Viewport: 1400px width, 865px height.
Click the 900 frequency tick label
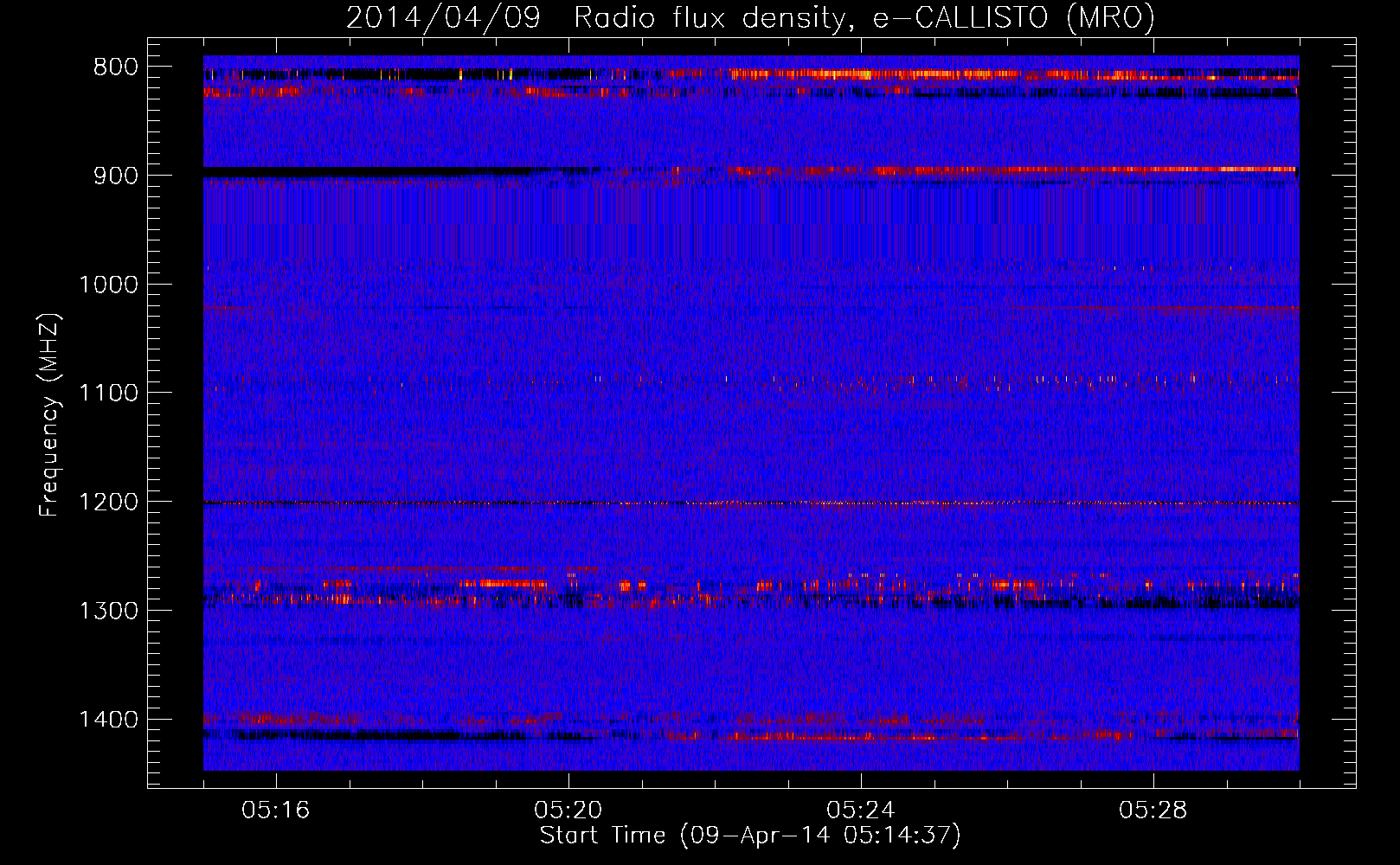click(x=116, y=176)
